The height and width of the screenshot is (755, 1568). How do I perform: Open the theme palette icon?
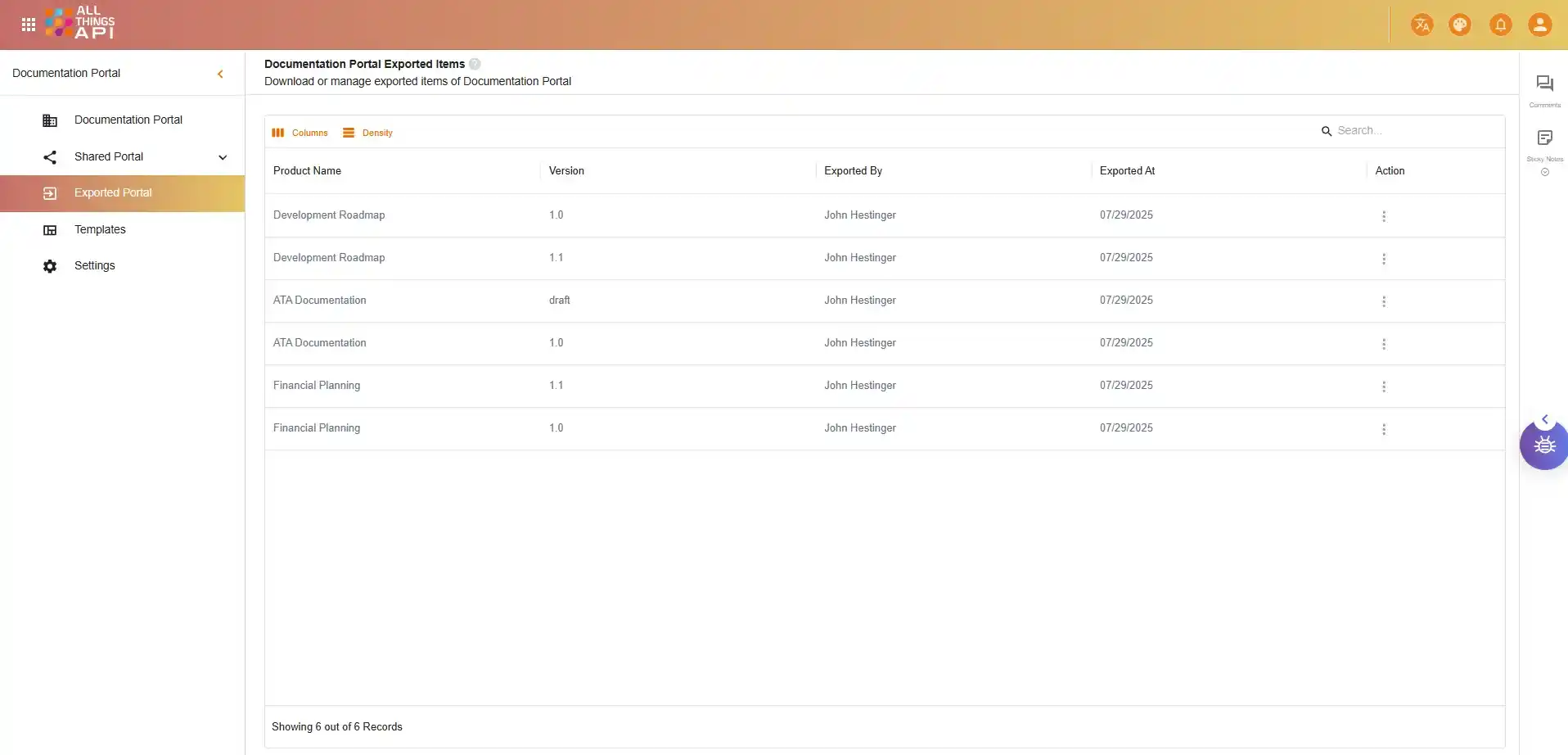pyautogui.click(x=1460, y=25)
